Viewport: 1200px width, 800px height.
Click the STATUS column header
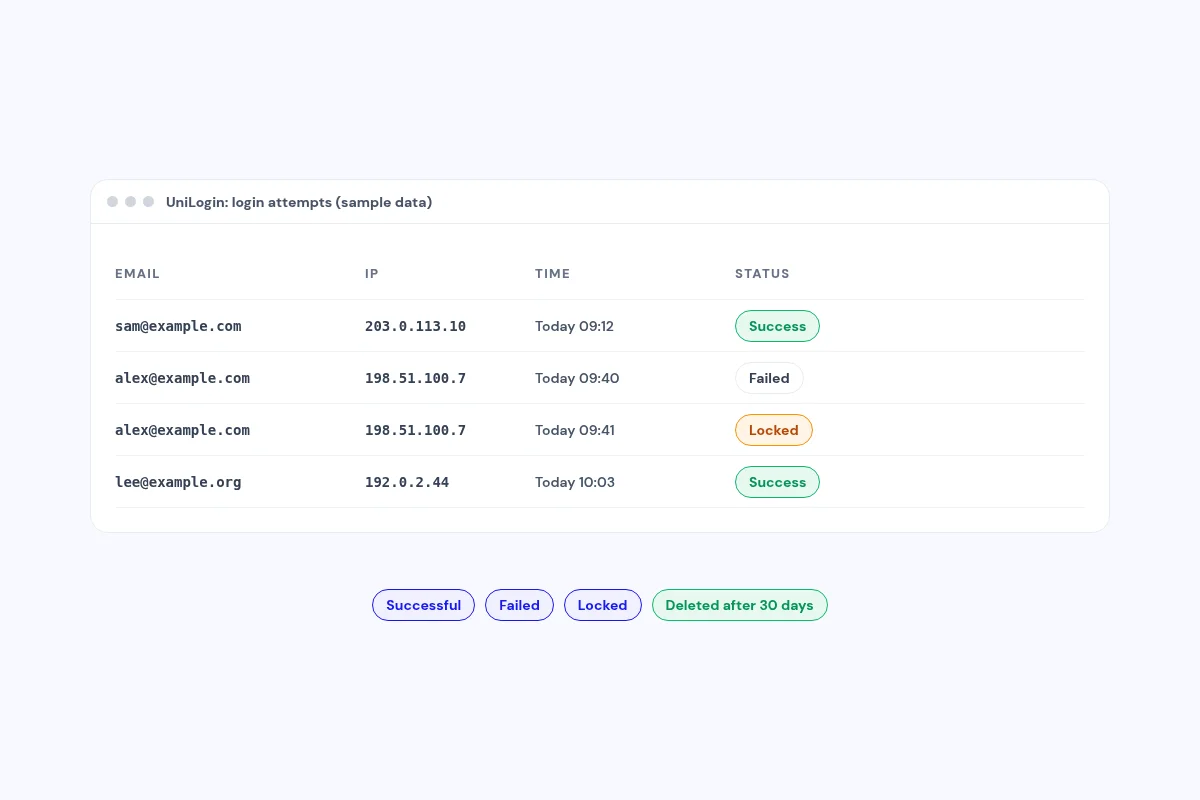pos(762,274)
